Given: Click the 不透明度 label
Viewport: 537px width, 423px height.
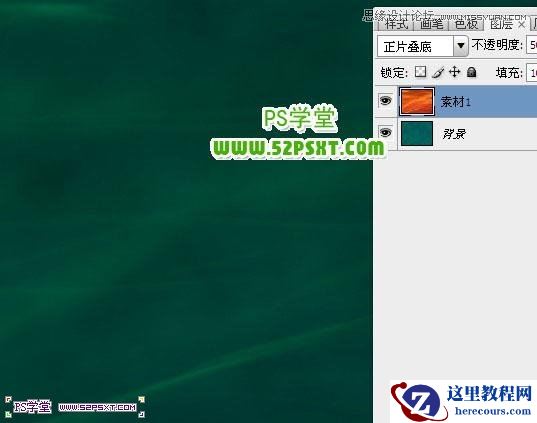Looking at the screenshot, I should 497,45.
